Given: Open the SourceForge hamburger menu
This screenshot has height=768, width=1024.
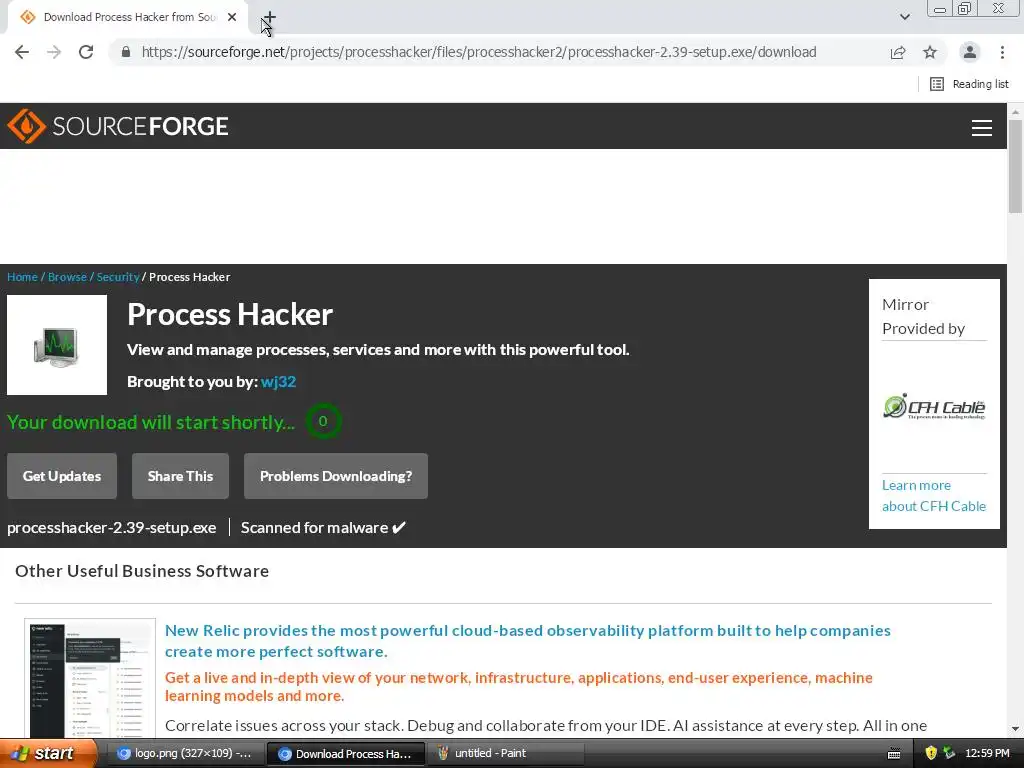Looking at the screenshot, I should (x=982, y=127).
